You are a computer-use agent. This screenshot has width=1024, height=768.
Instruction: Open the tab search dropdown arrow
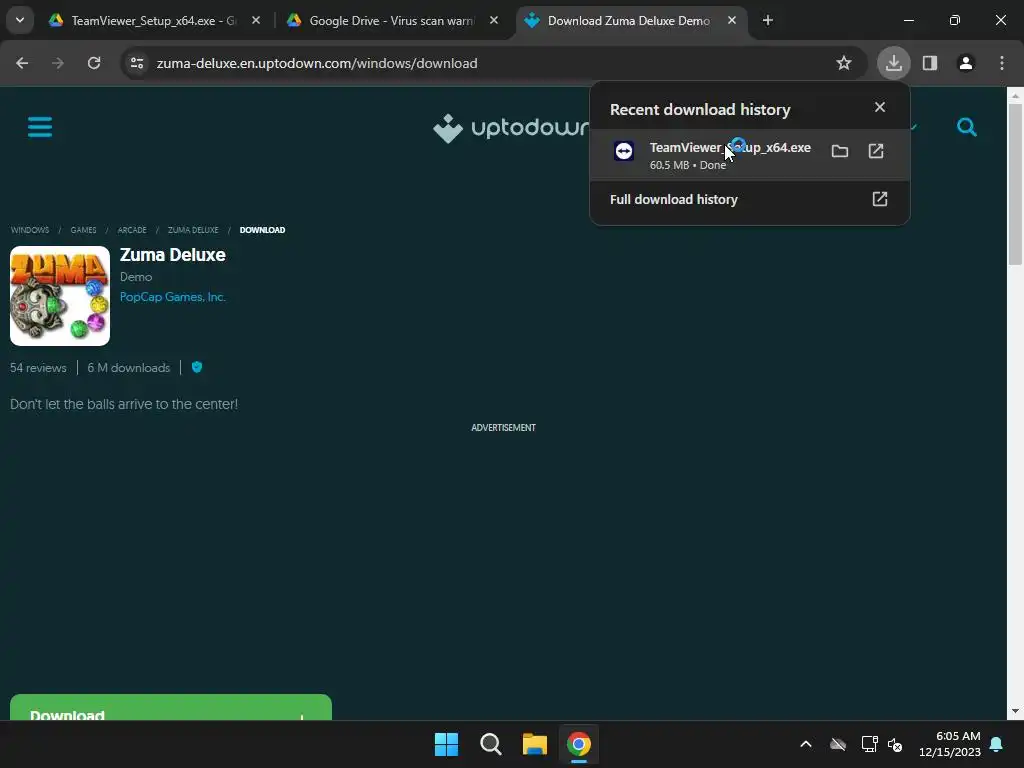pos(20,20)
